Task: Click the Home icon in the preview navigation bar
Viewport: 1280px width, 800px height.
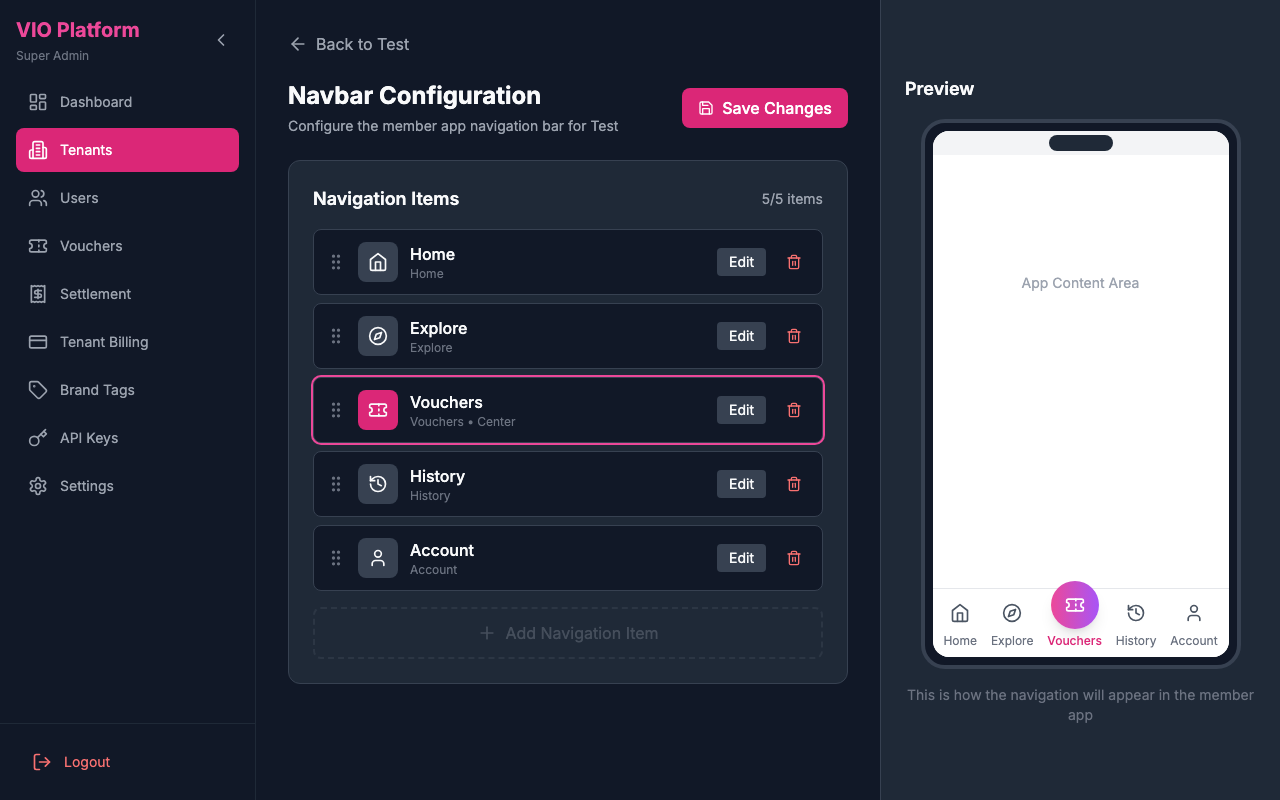Action: (x=959, y=613)
